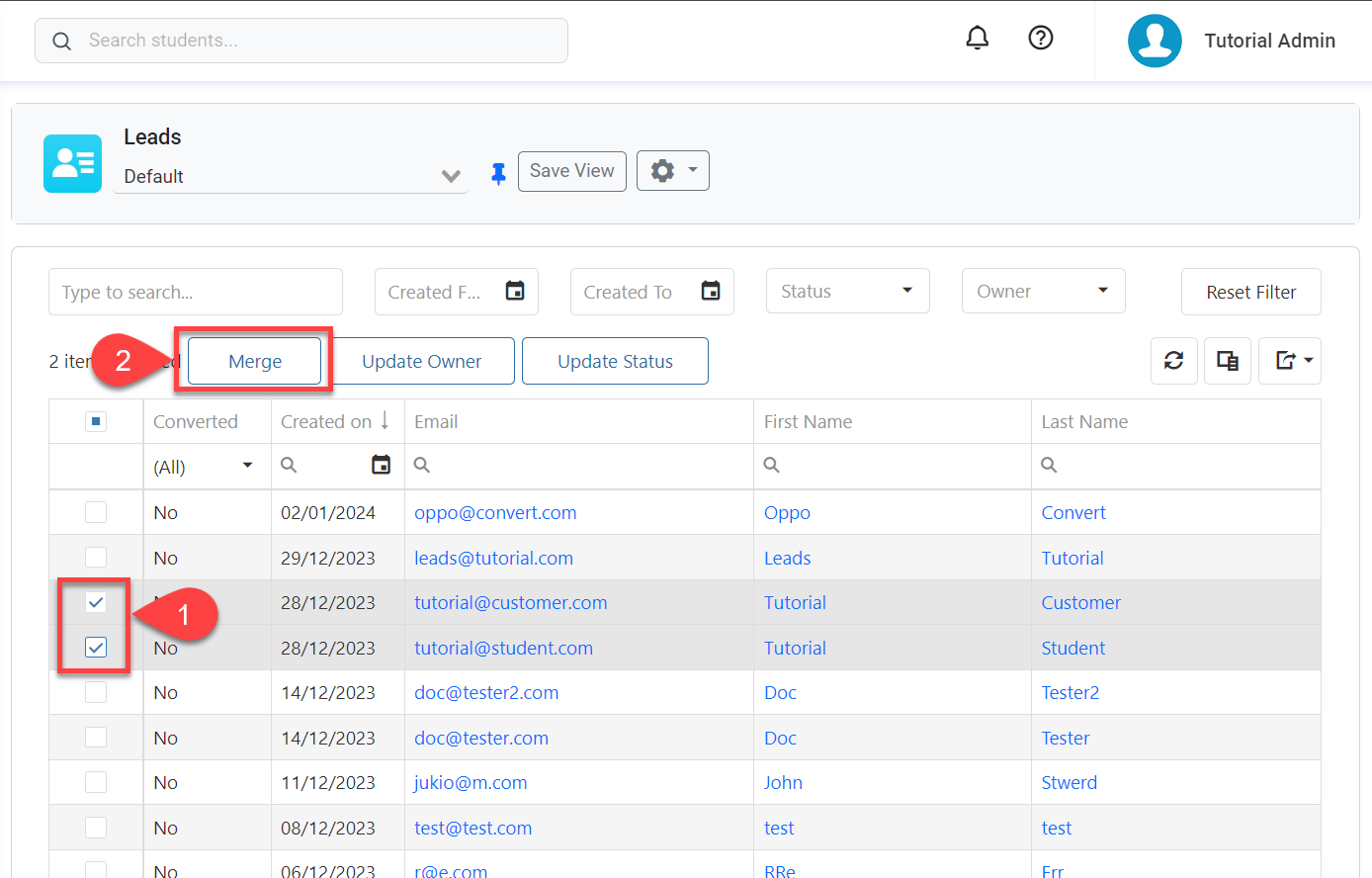
Task: Open the help question mark icon
Action: click(x=1041, y=38)
